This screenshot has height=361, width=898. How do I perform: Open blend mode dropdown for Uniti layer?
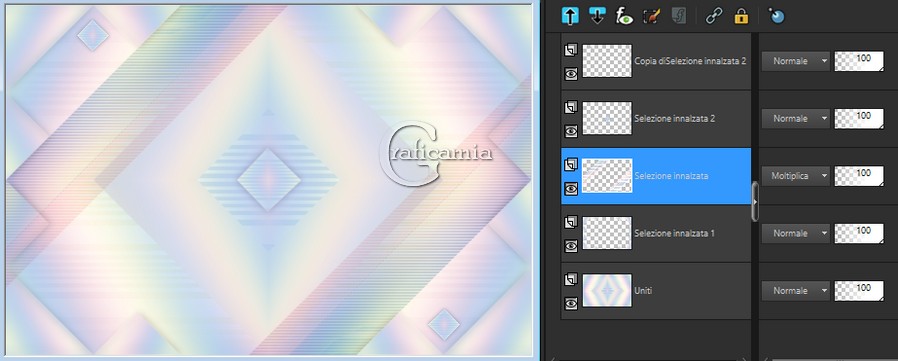796,291
